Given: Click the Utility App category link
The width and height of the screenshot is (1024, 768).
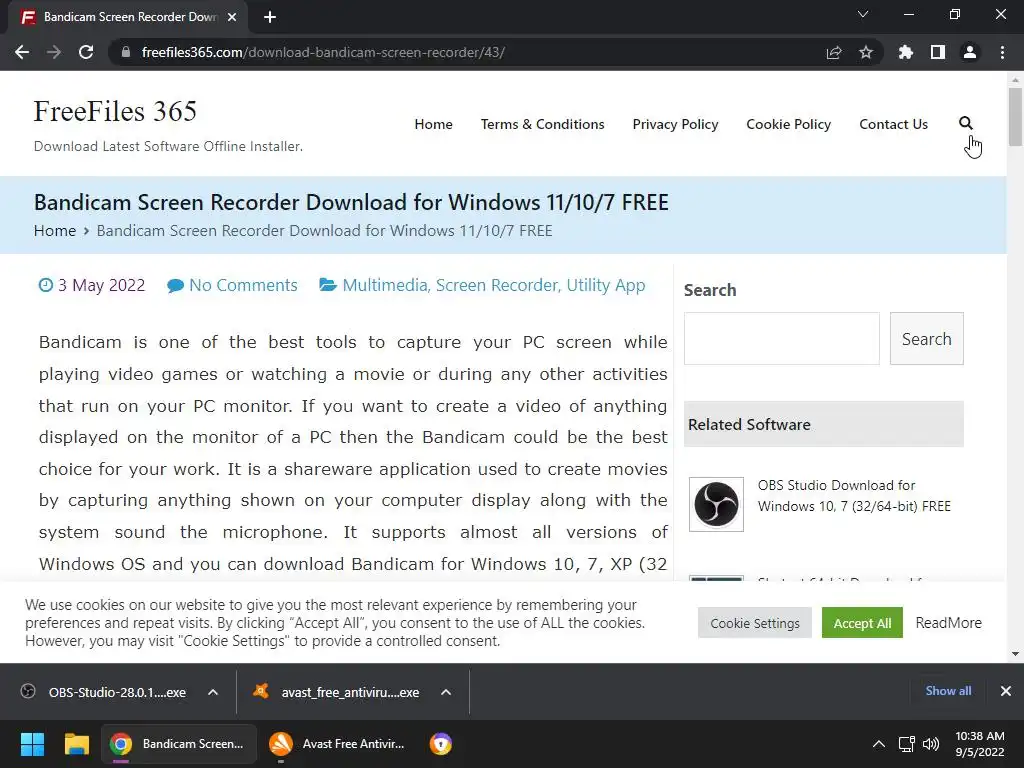Looking at the screenshot, I should point(605,285).
